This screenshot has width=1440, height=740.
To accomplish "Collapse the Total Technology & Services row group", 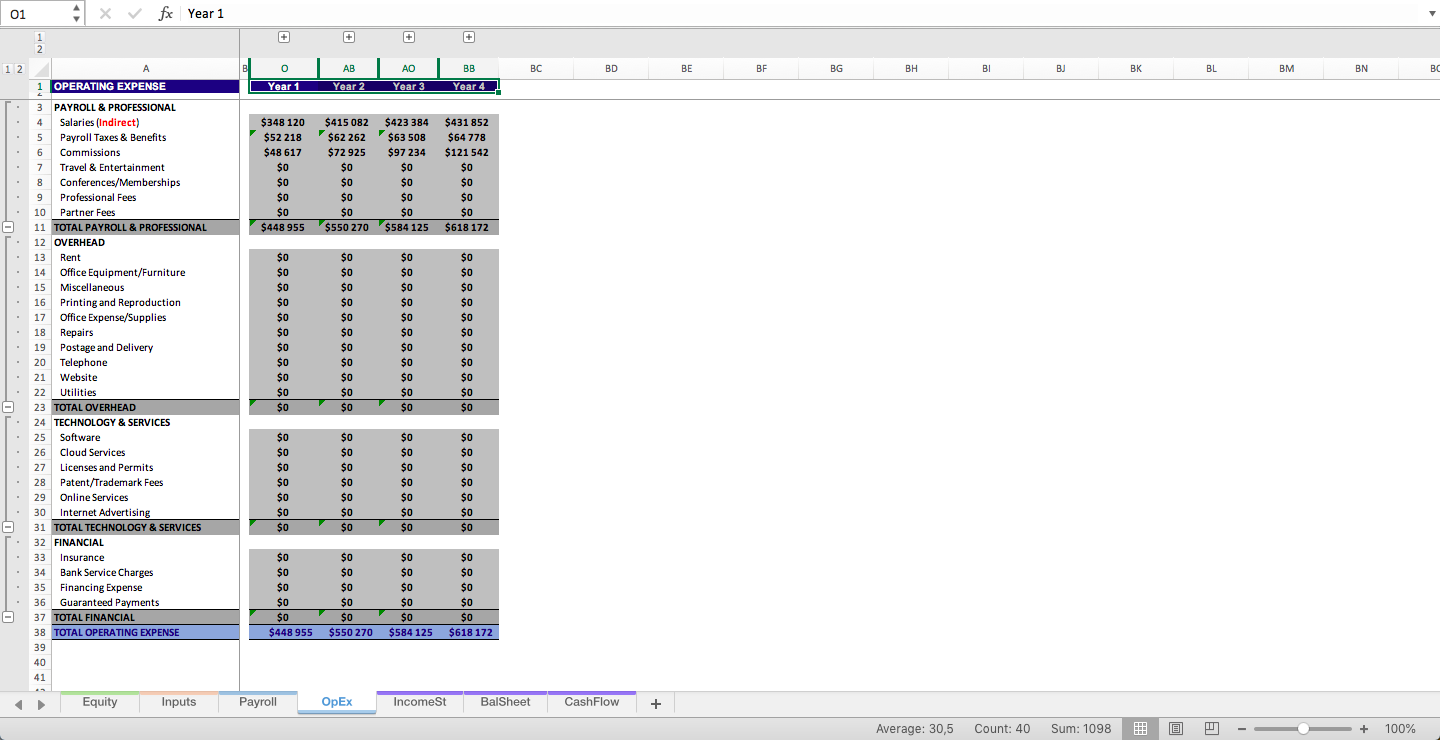I will click(8, 527).
